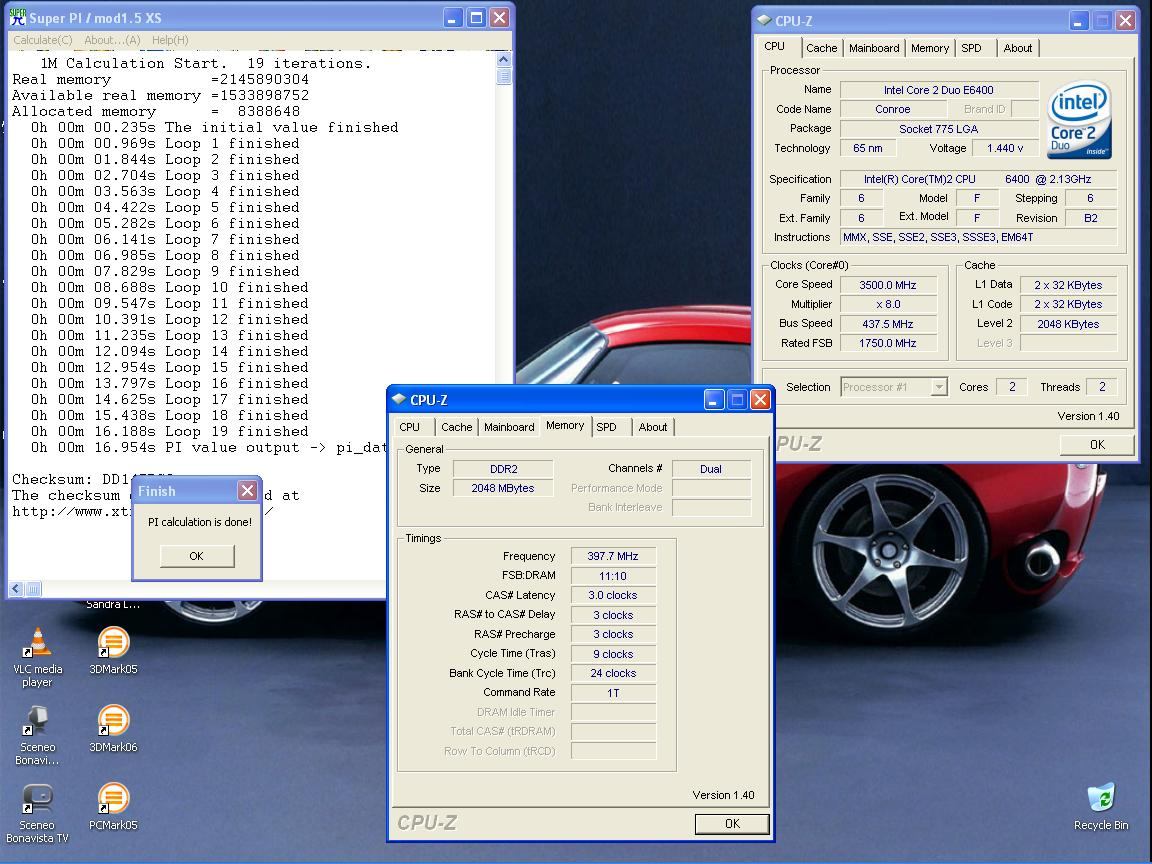
Task: Click the memory Type value 'DDR2'
Action: tap(503, 469)
